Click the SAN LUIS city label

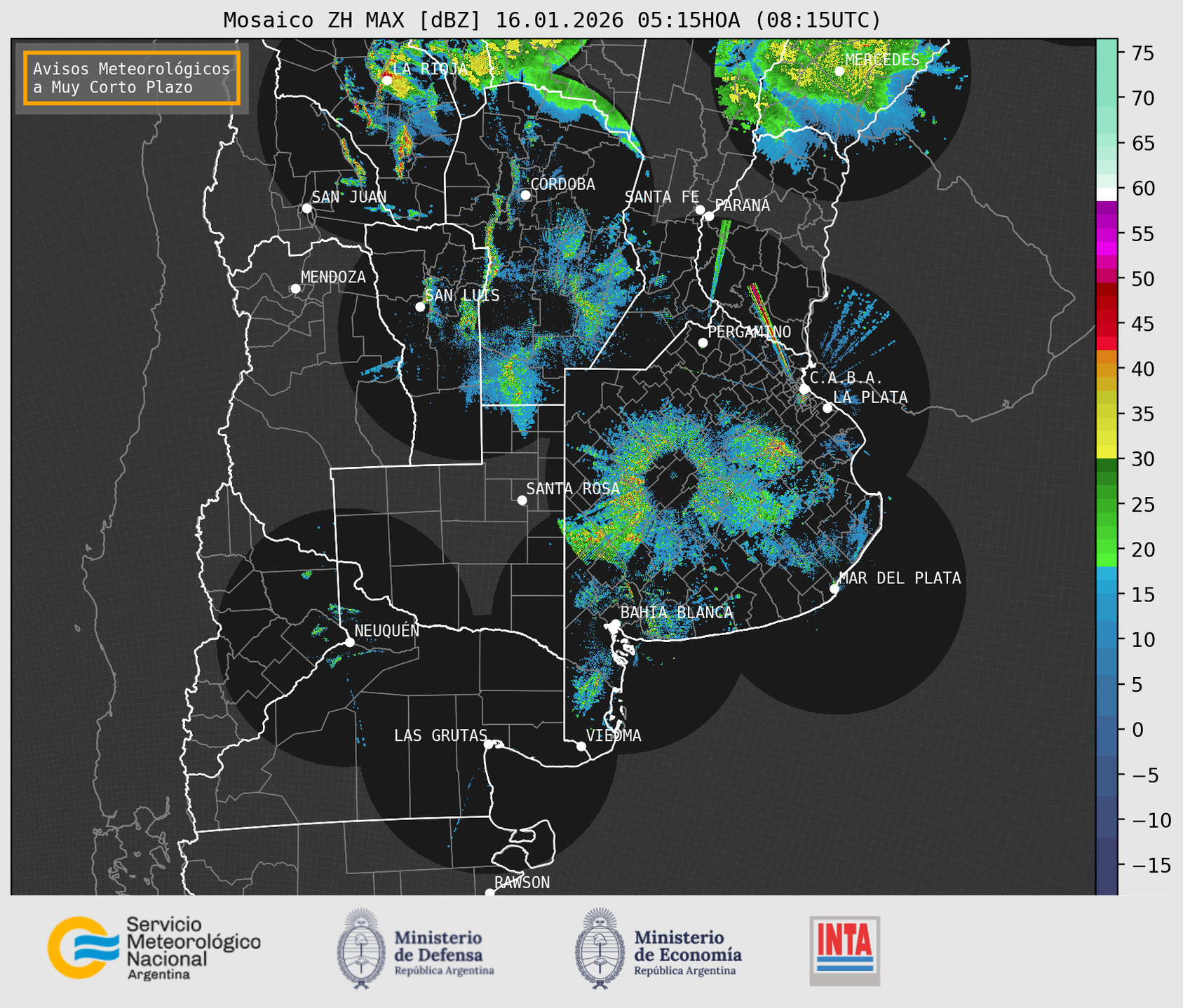coord(463,296)
